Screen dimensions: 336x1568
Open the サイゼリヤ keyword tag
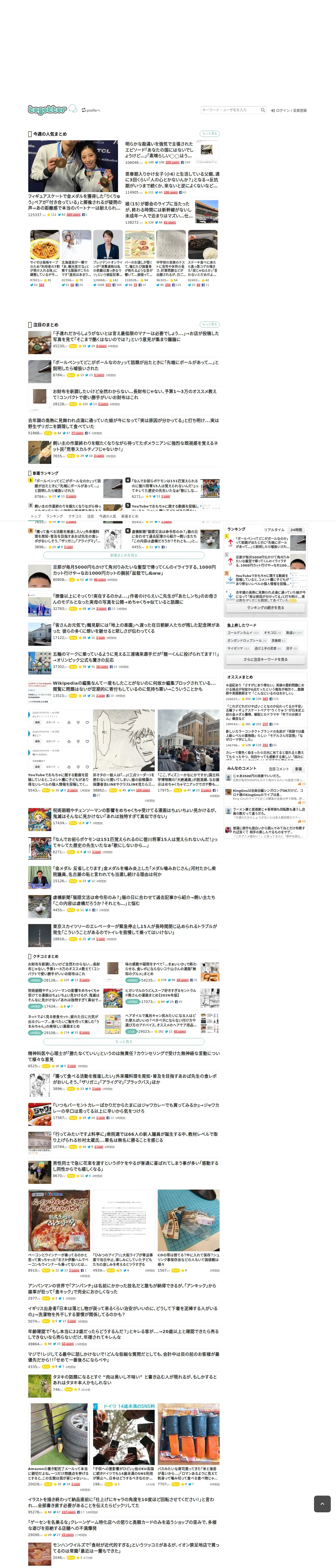tap(238, 648)
